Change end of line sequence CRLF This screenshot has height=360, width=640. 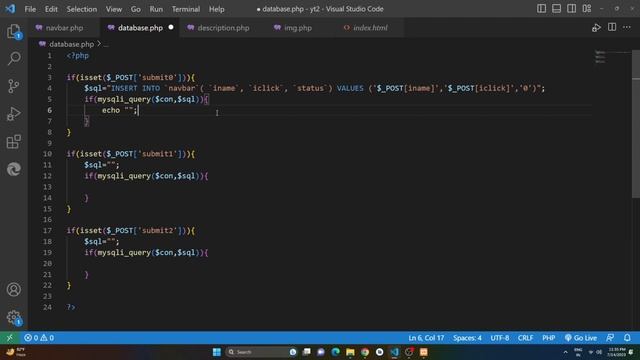point(525,338)
